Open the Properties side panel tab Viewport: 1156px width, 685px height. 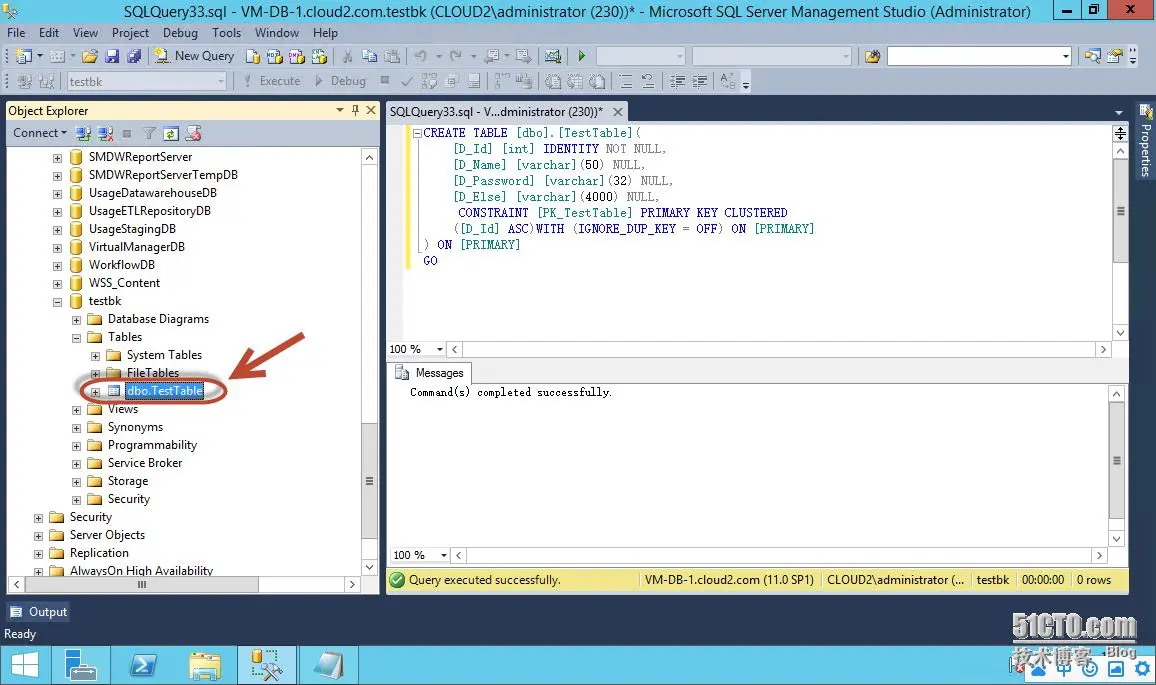pos(1146,142)
